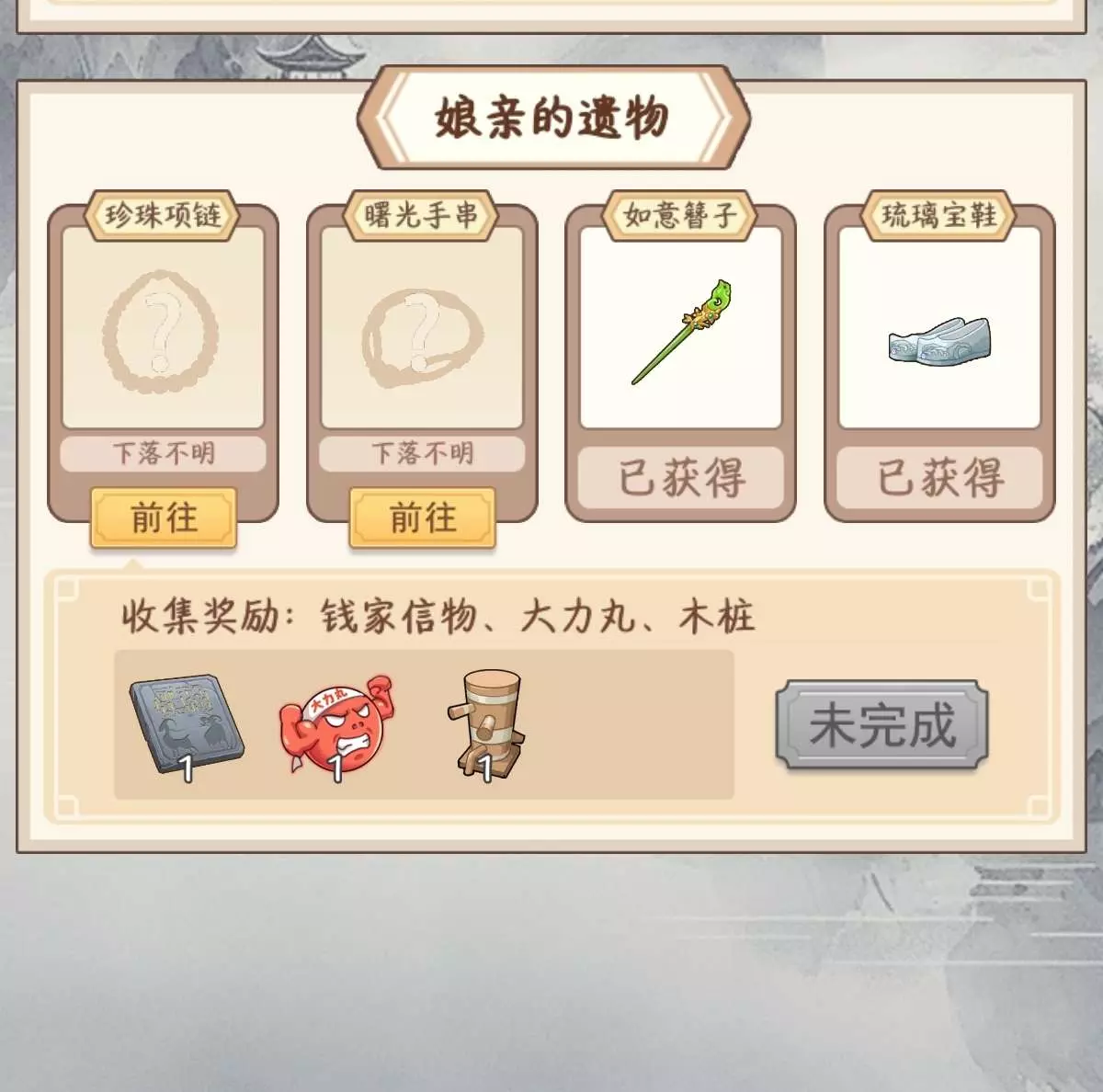Tap the green jade hairpin icon
The height and width of the screenshot is (1092, 1103).
coord(681,332)
